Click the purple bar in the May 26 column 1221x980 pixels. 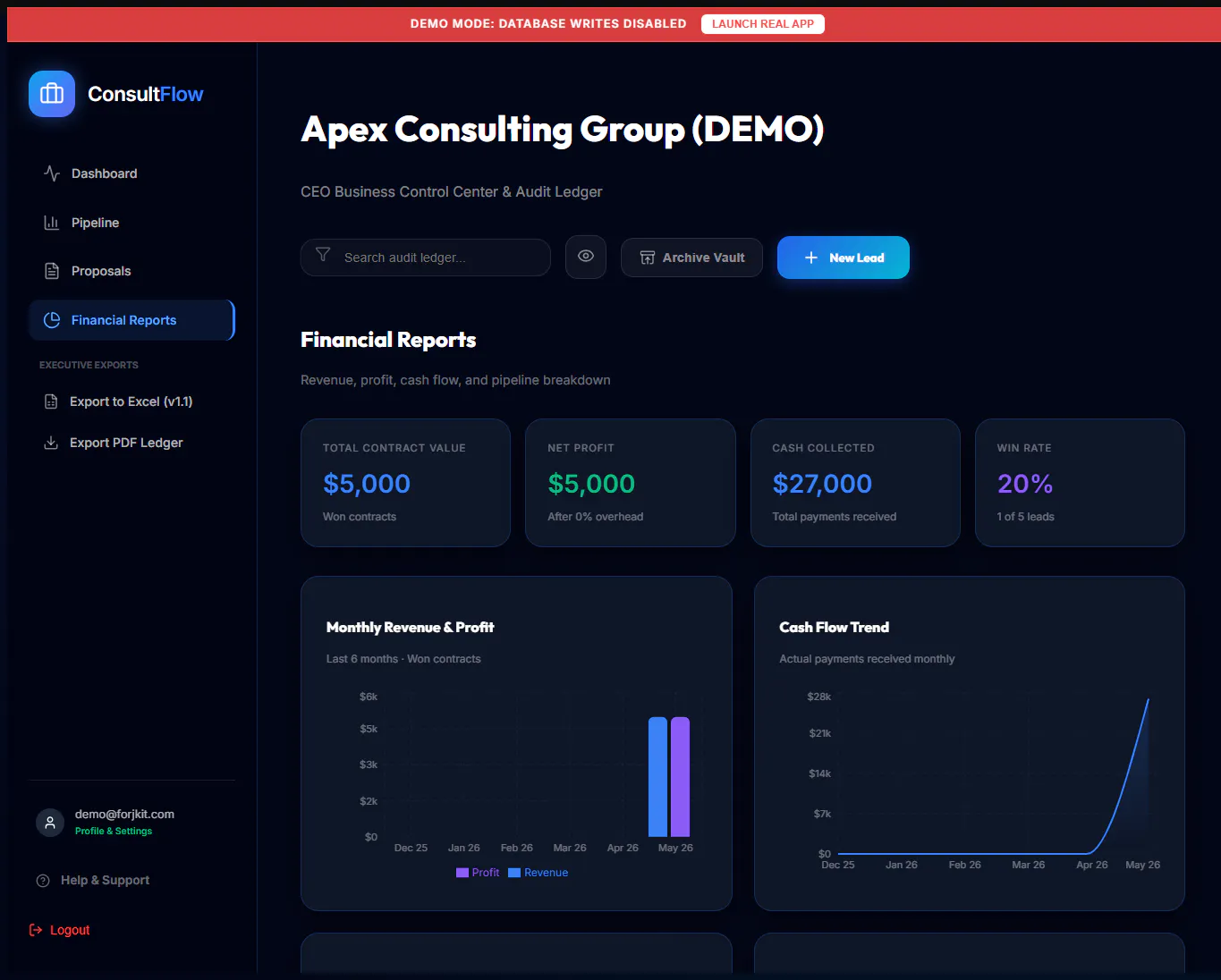tap(680, 777)
